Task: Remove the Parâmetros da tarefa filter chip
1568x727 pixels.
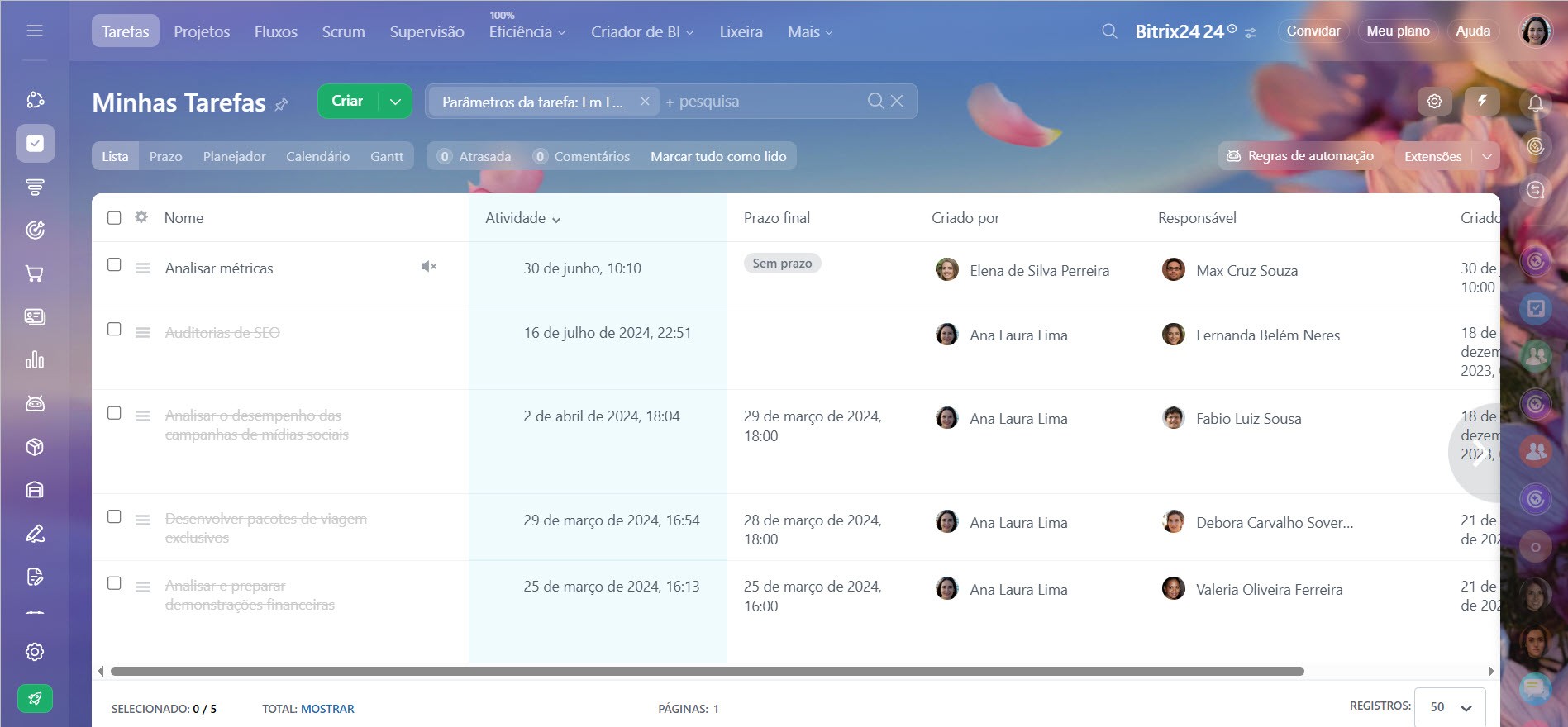Action: click(x=645, y=101)
